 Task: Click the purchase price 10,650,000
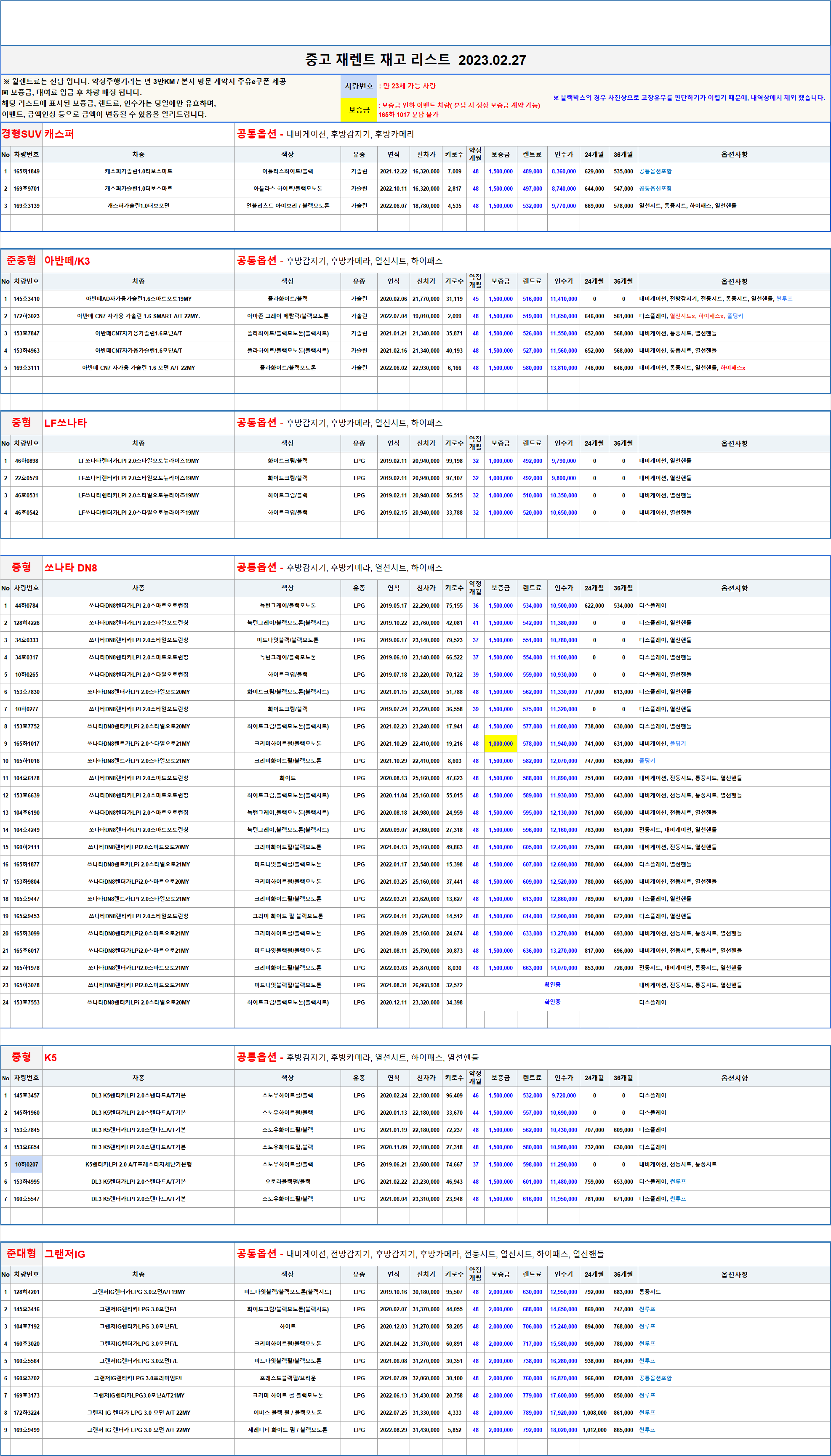point(563,513)
